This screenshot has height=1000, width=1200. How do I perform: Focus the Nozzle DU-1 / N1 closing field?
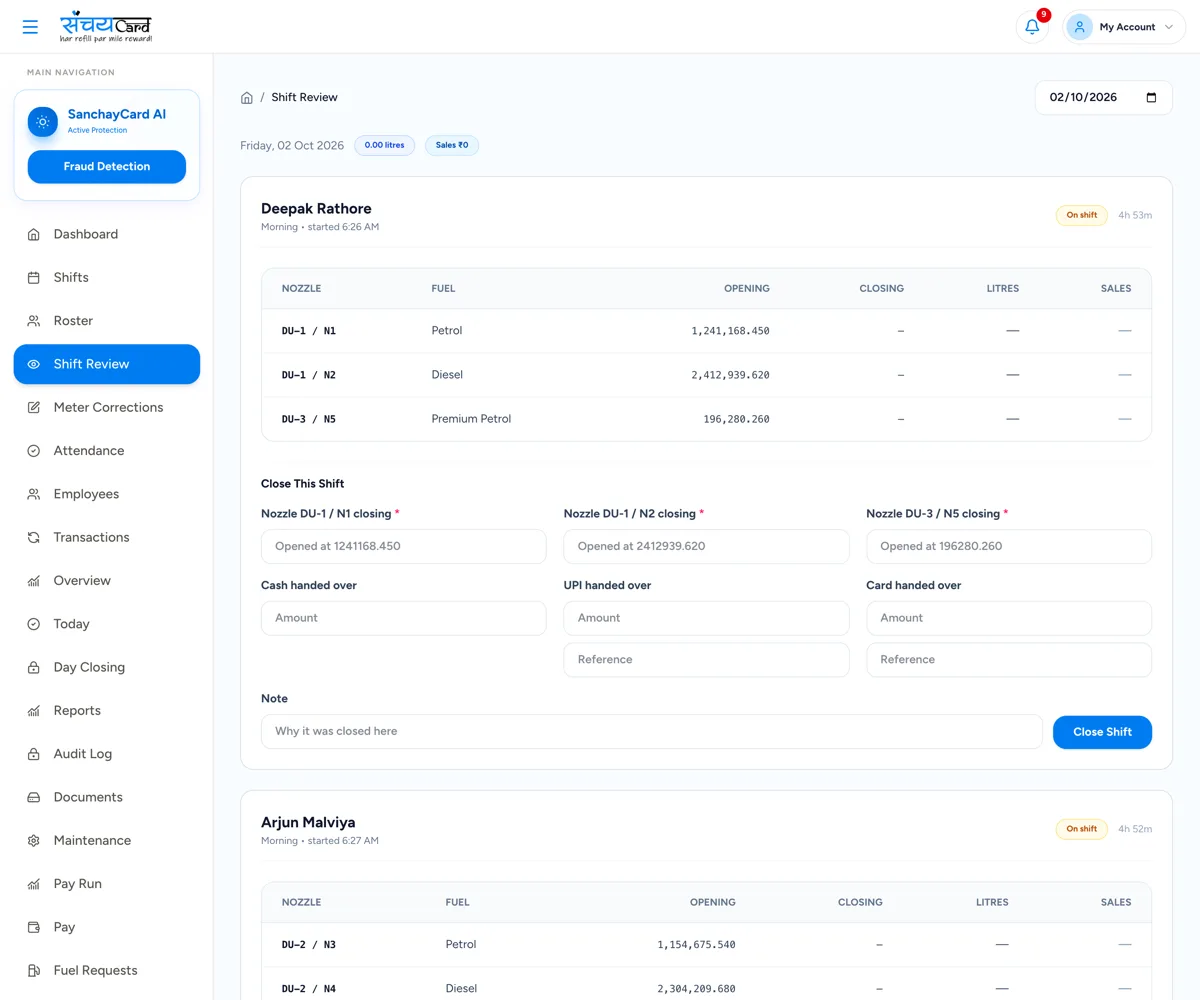point(404,547)
